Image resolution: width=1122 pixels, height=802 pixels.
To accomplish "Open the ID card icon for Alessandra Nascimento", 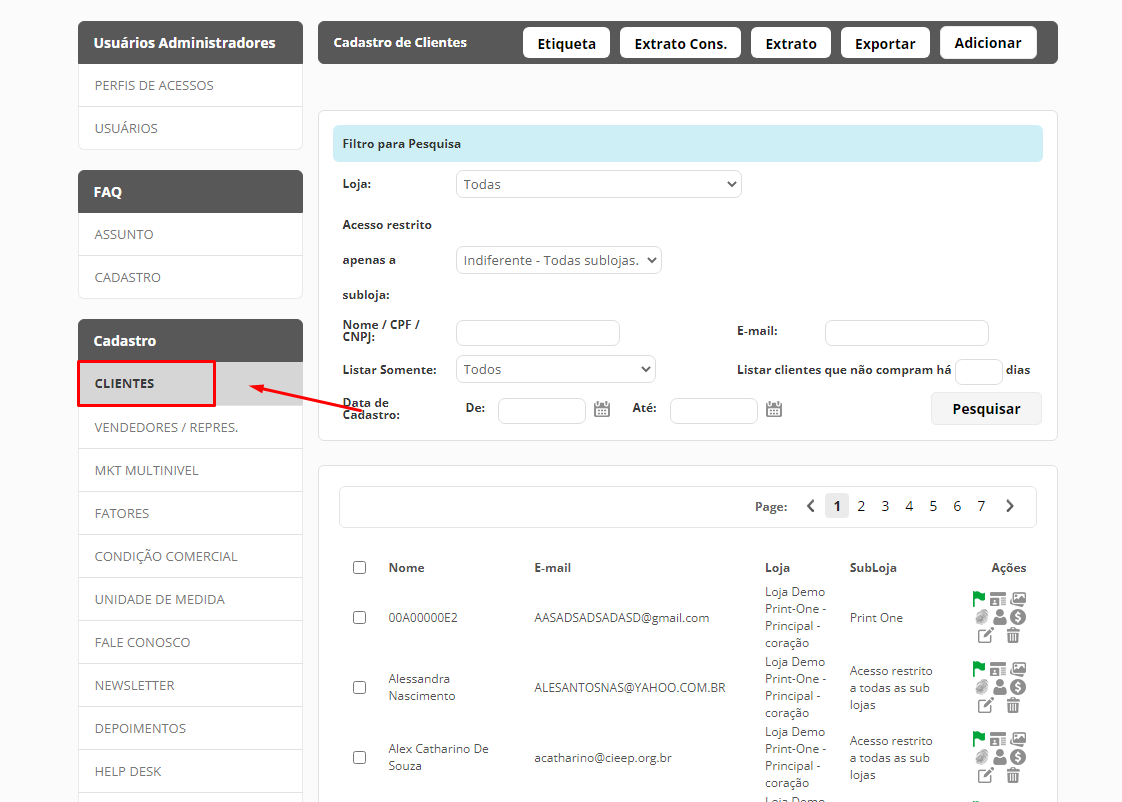I will [x=997, y=669].
